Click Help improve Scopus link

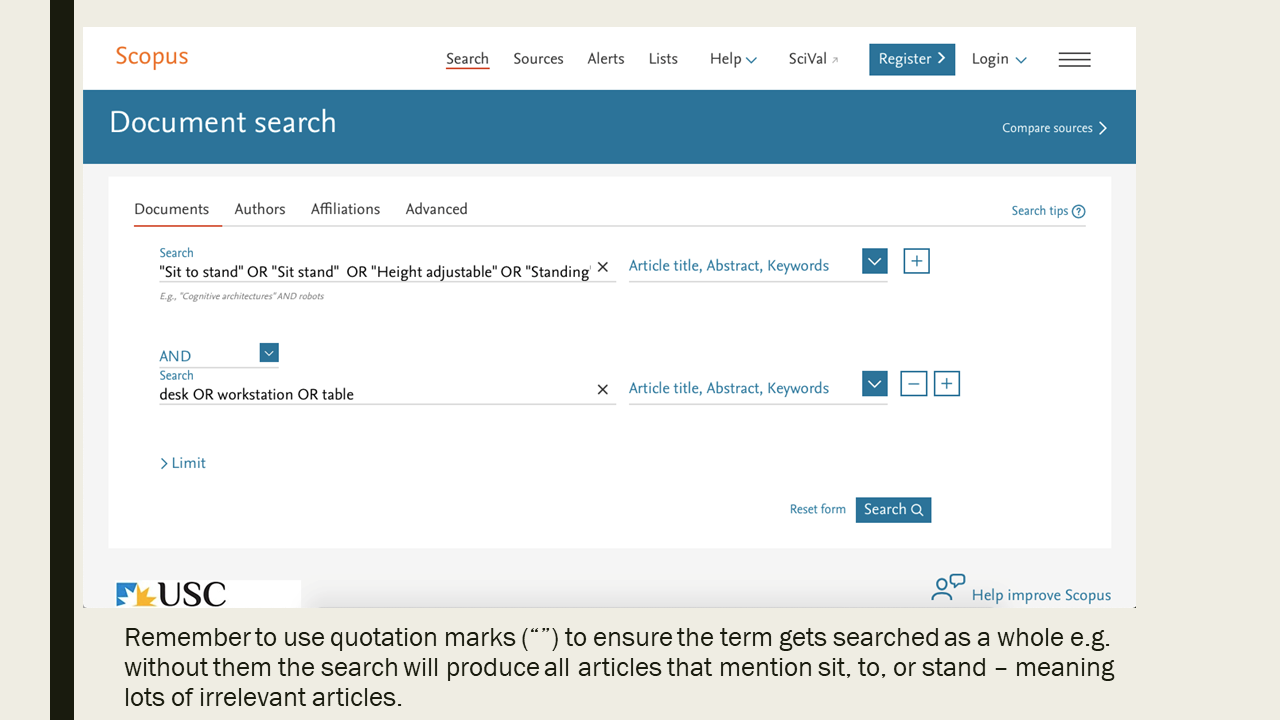point(1041,595)
